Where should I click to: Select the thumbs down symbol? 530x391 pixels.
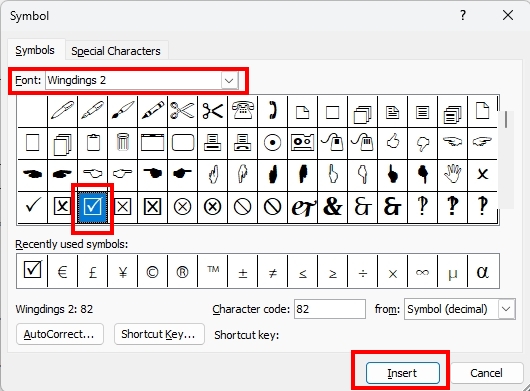(423, 143)
